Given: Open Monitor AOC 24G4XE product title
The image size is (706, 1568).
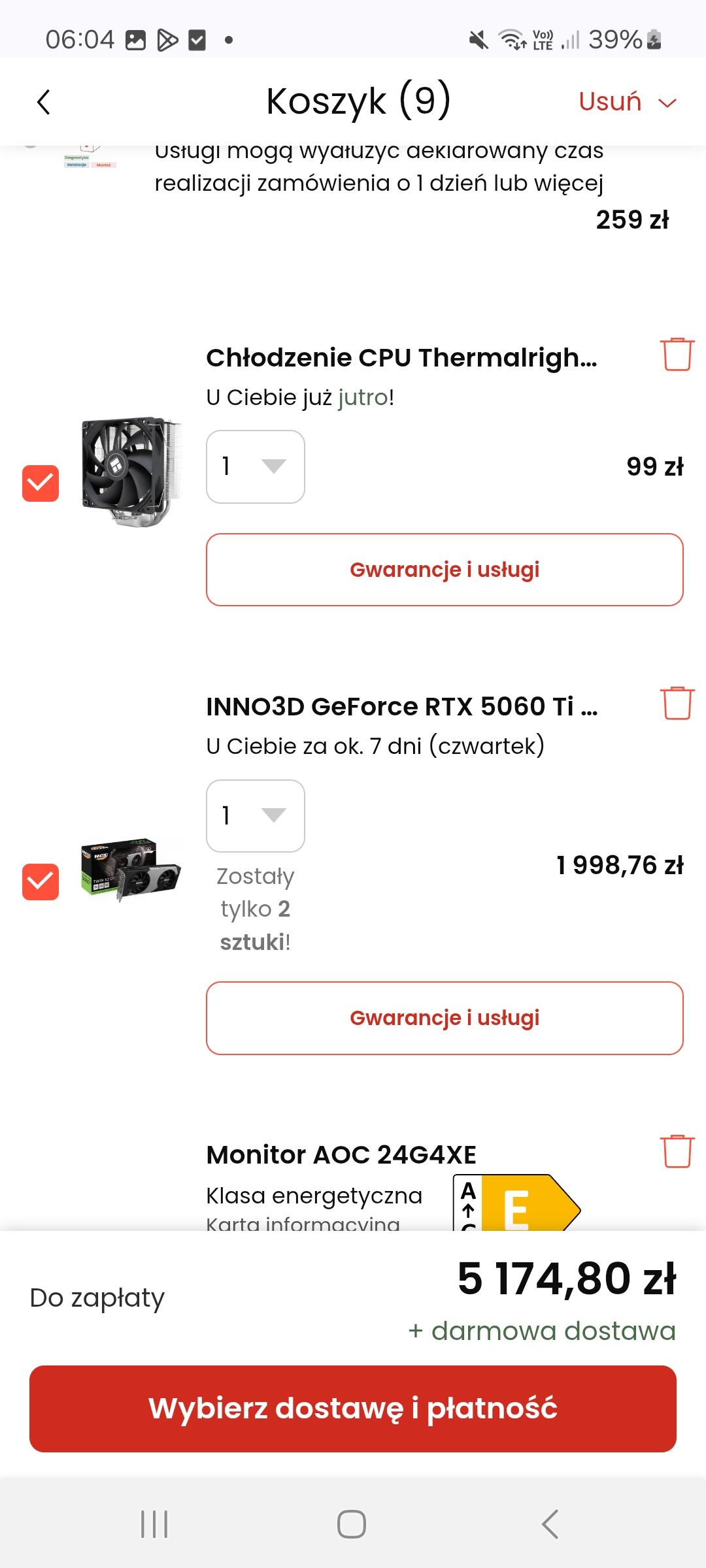Looking at the screenshot, I should (341, 1155).
